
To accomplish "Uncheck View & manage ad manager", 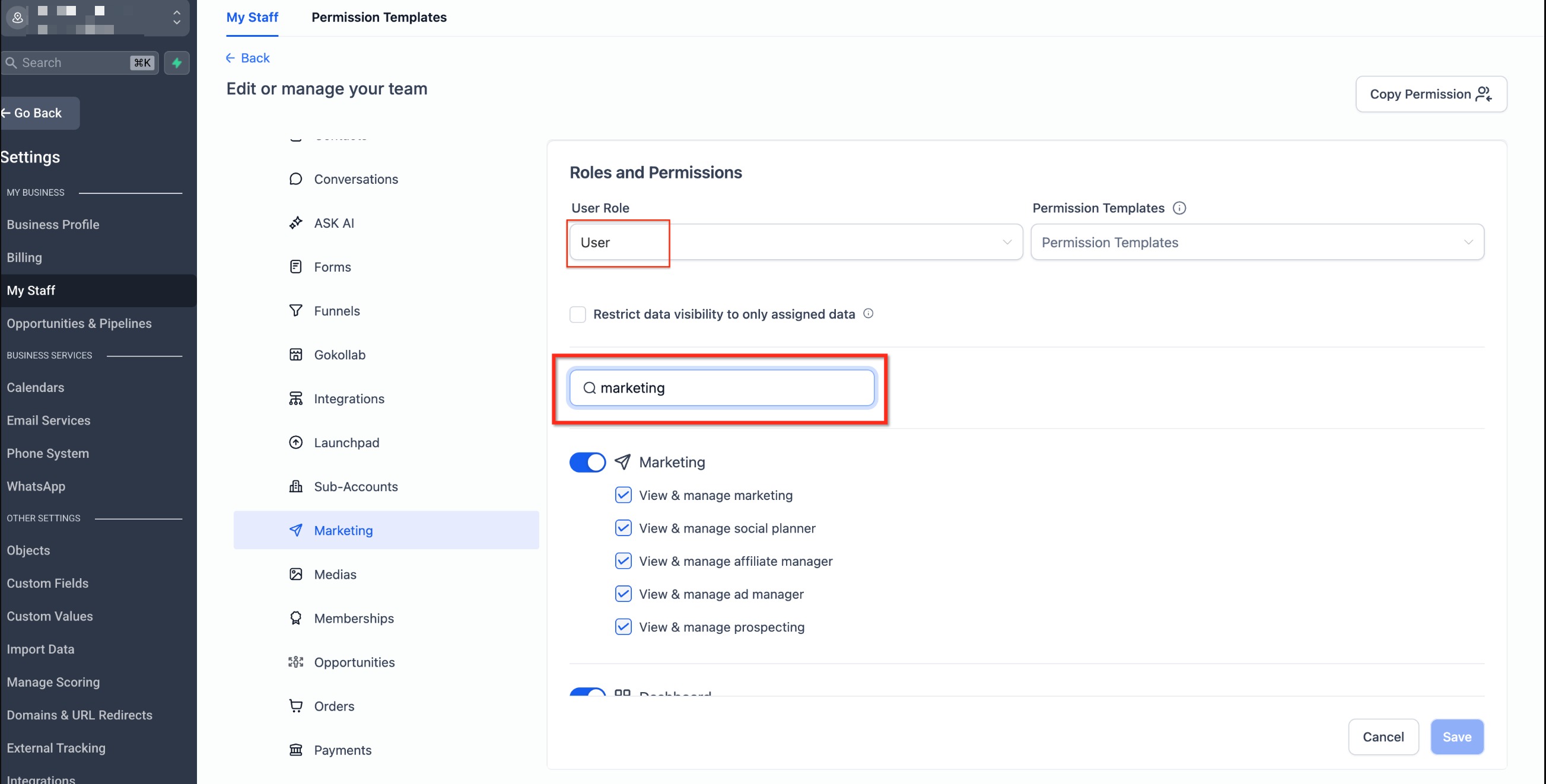I will pos(623,594).
